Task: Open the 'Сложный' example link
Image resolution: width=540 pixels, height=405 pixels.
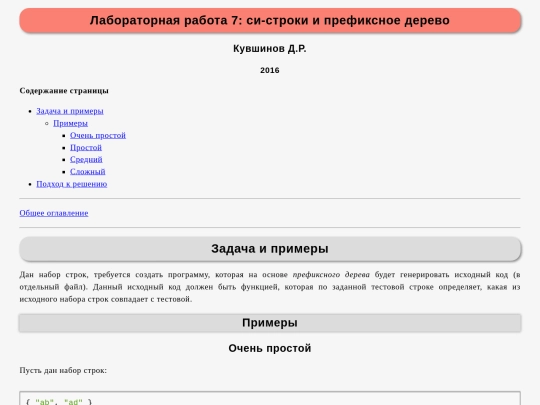Action: click(87, 172)
